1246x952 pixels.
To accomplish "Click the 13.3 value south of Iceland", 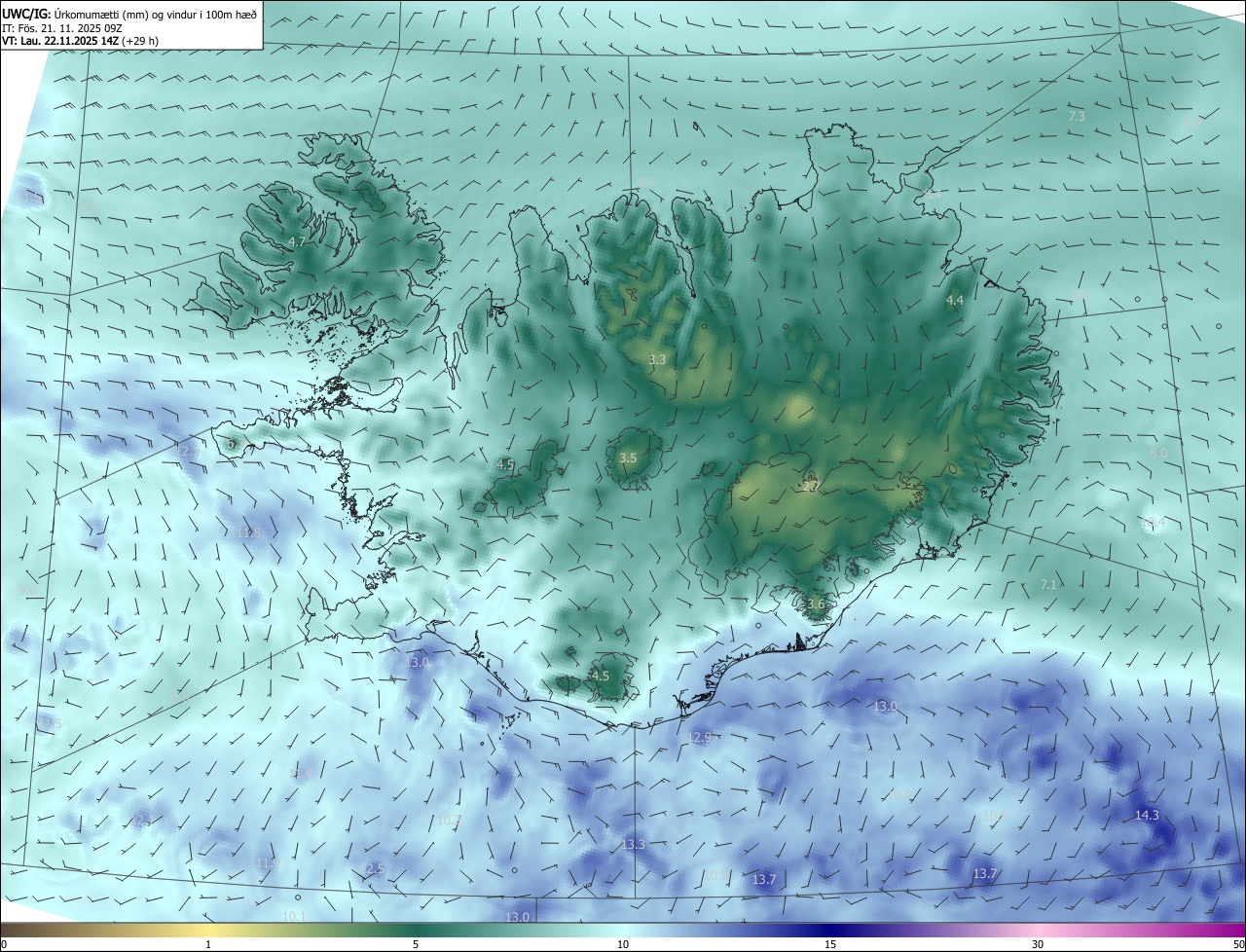I will [634, 844].
